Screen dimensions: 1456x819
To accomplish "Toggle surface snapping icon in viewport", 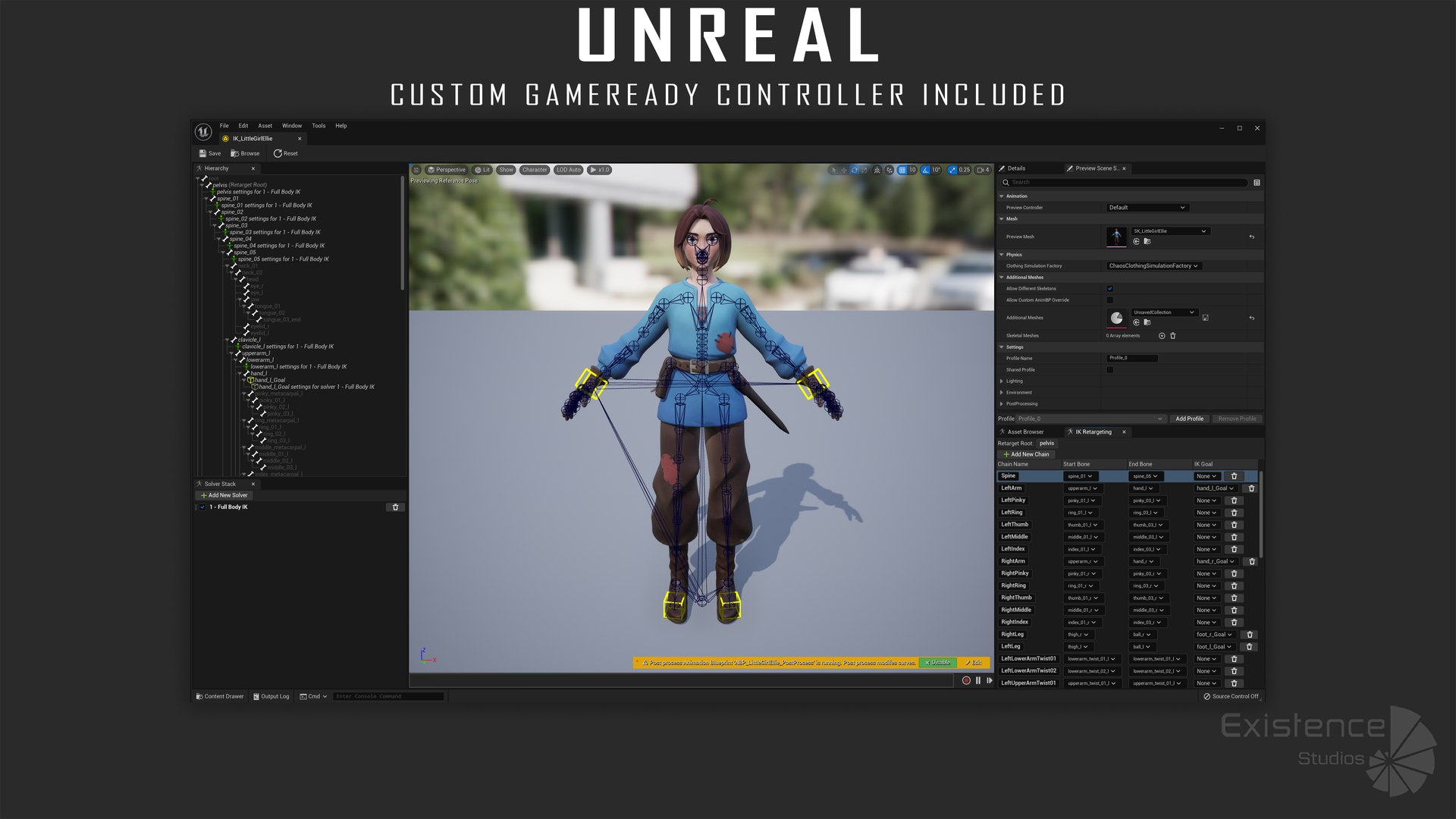I will (x=890, y=170).
